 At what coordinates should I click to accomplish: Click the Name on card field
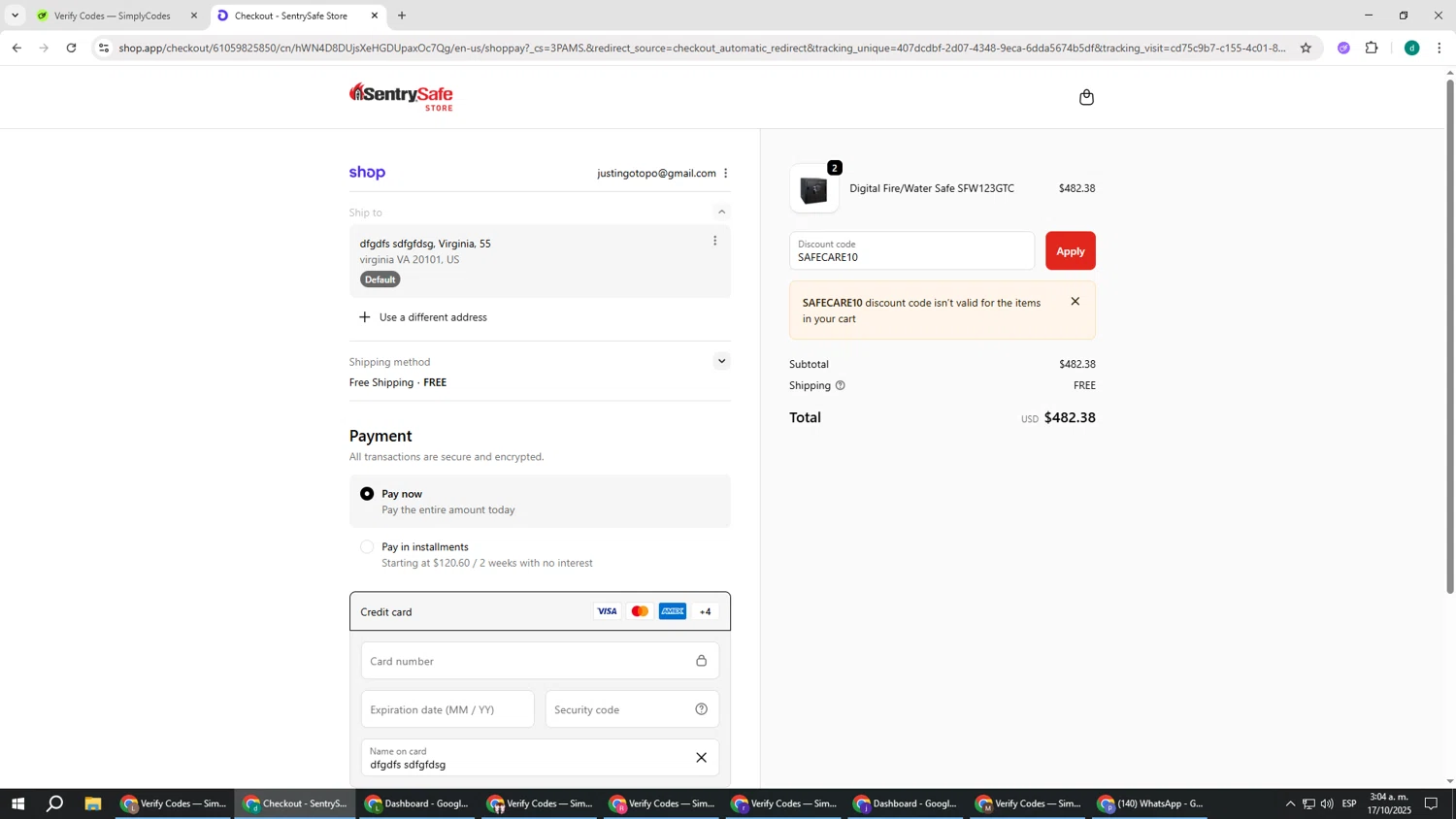[x=540, y=758]
